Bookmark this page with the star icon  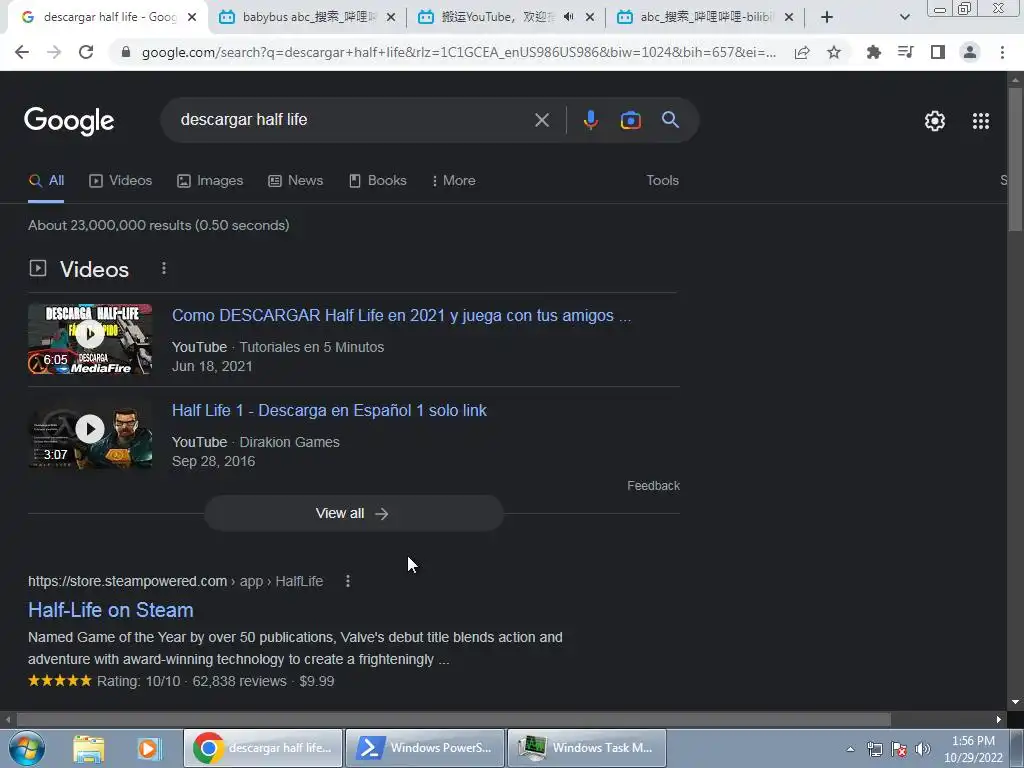coord(834,52)
